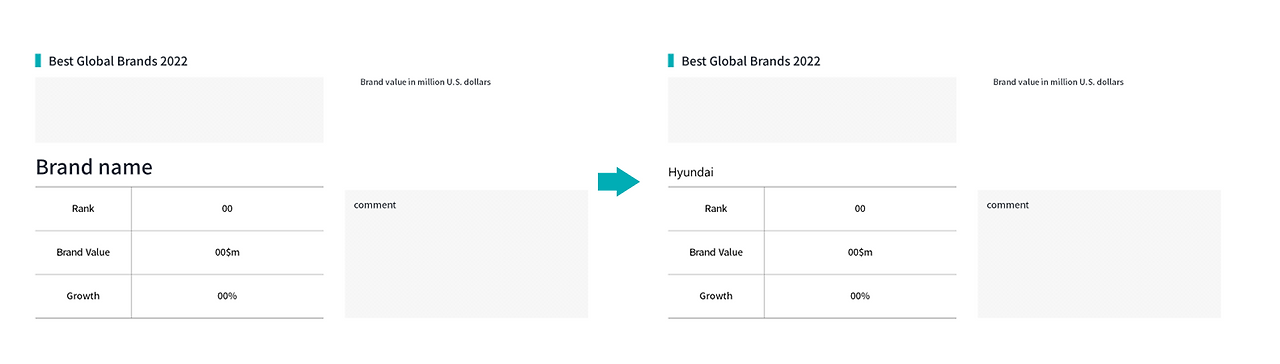
Task: Click the left "Brand value in million U.S. dollars" caption
Action: (425, 82)
